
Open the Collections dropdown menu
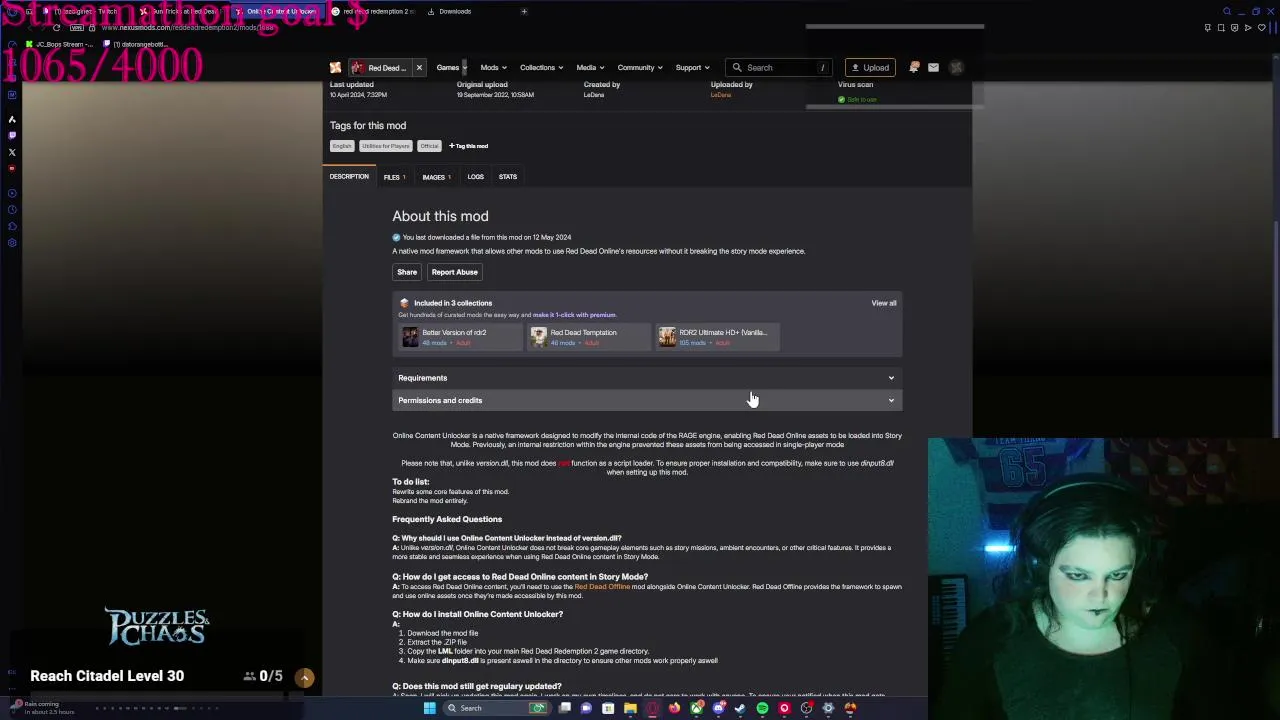[x=541, y=68]
